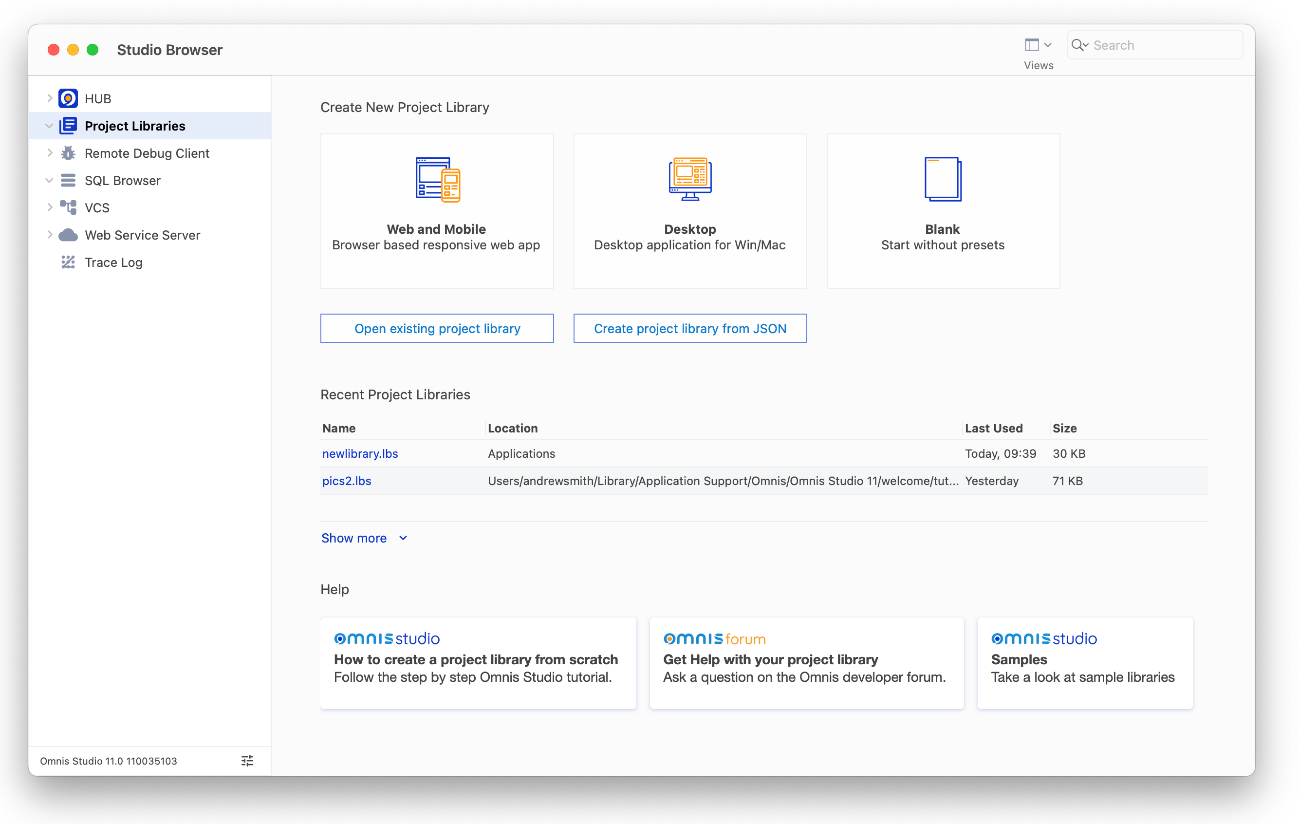Open Get Help with your project library
The width and height of the screenshot is (1299, 824).
pyautogui.click(x=771, y=660)
